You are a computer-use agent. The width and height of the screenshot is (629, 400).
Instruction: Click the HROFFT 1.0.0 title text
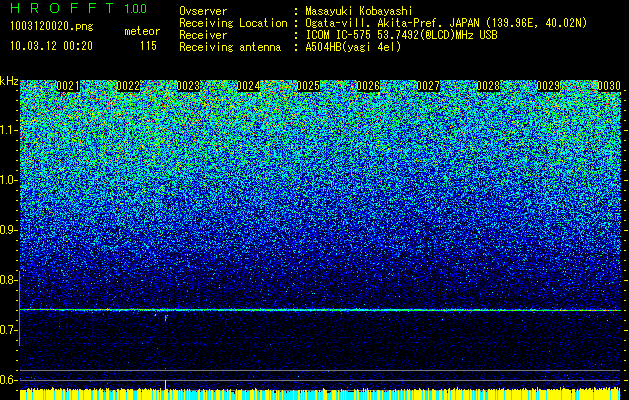pyautogui.click(x=79, y=8)
